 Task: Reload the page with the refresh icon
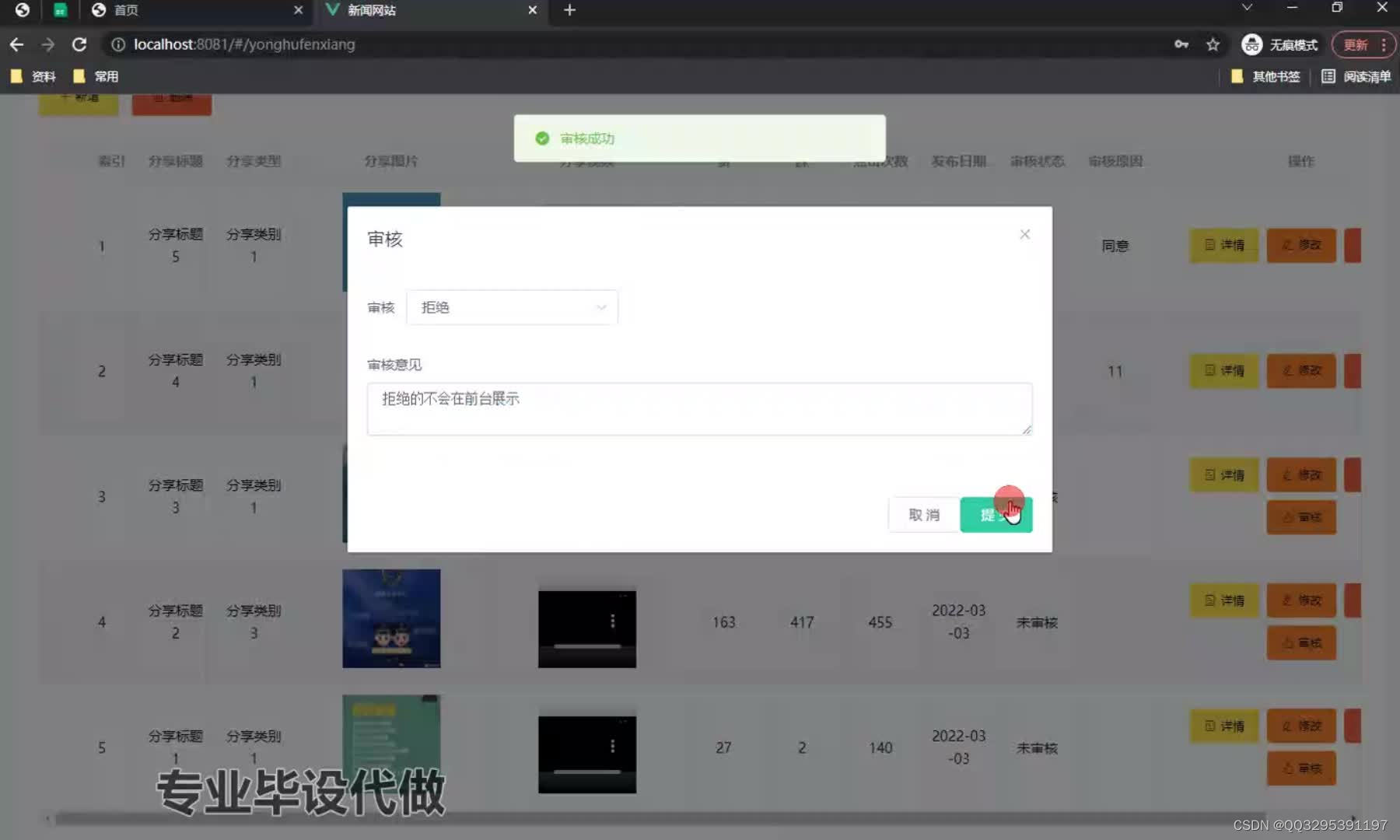click(79, 44)
